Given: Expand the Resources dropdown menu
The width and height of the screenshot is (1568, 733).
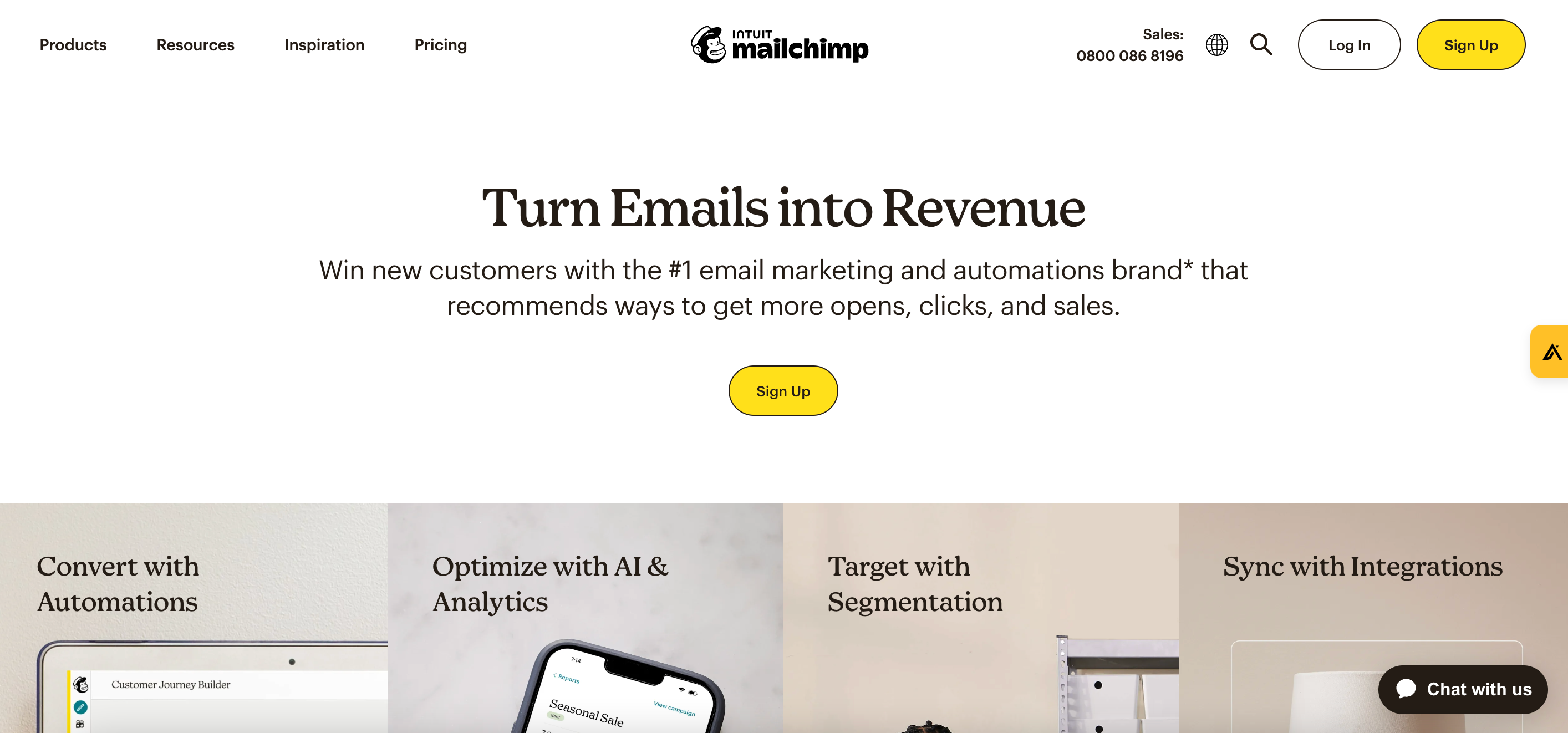Looking at the screenshot, I should point(196,44).
